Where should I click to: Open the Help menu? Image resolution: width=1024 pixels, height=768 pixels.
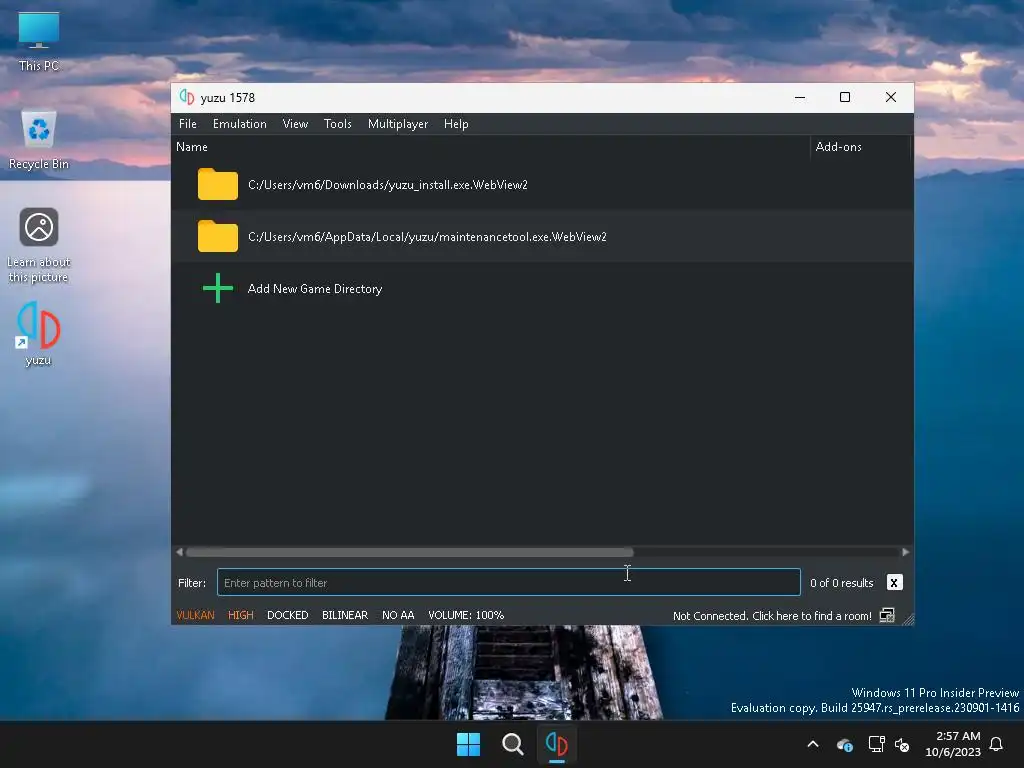pyautogui.click(x=456, y=124)
